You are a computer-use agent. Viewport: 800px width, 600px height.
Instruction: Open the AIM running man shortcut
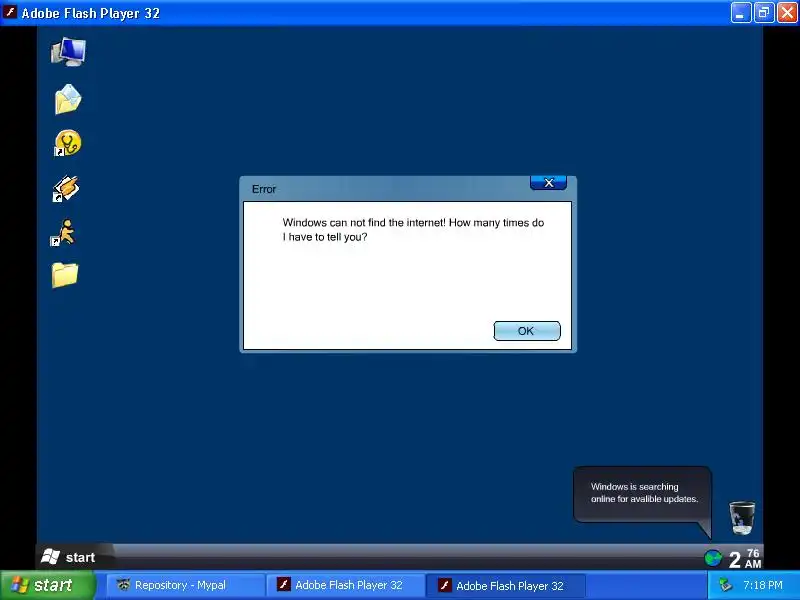64,233
